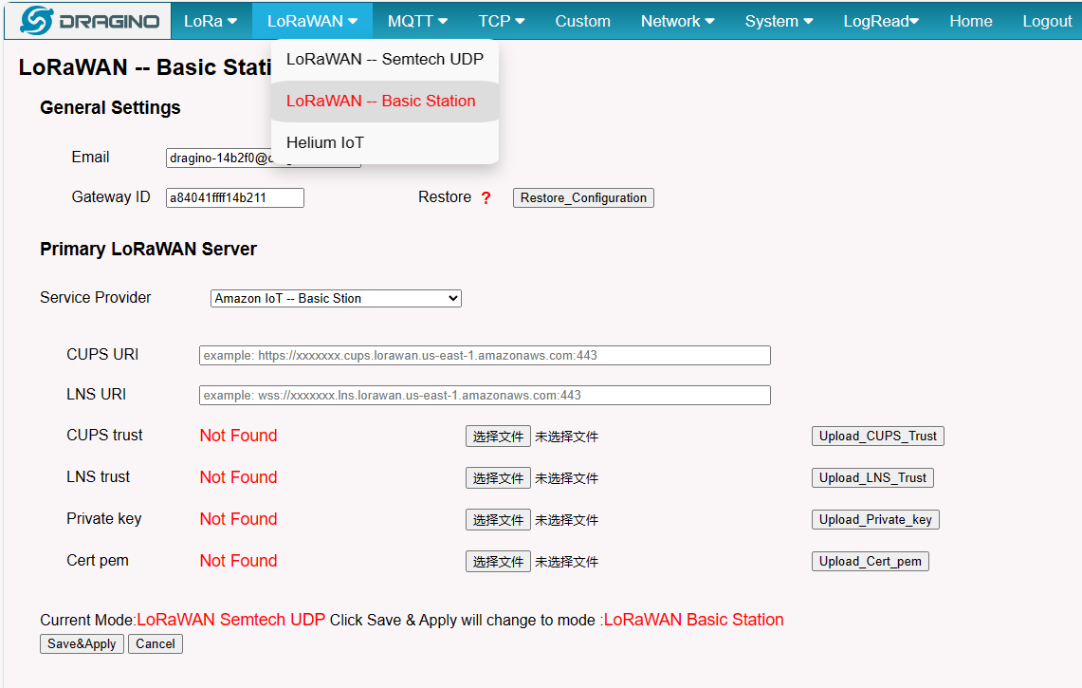Go to the Custom menu item

[583, 21]
